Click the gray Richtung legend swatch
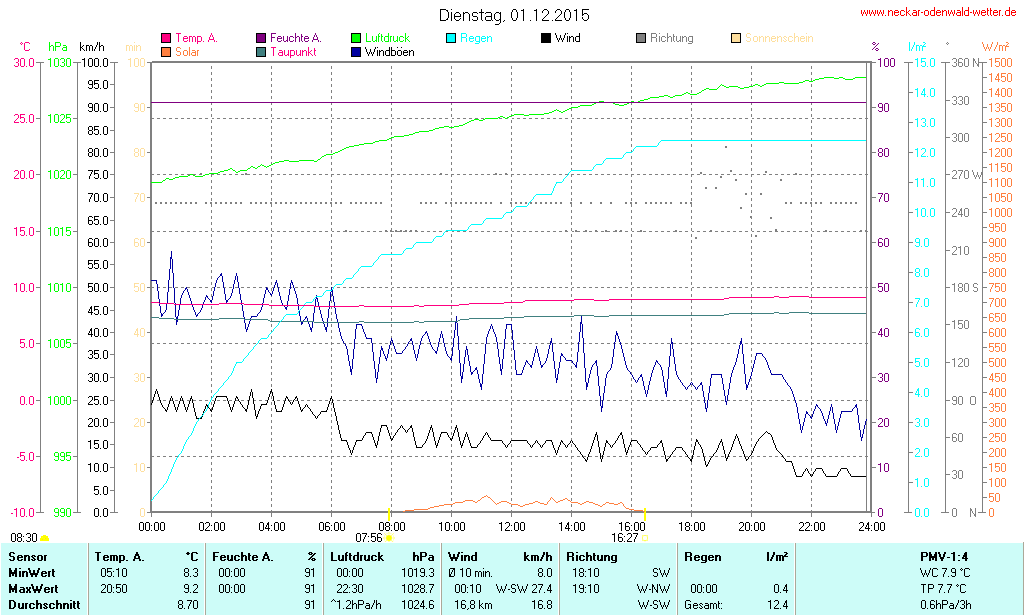 (x=641, y=39)
